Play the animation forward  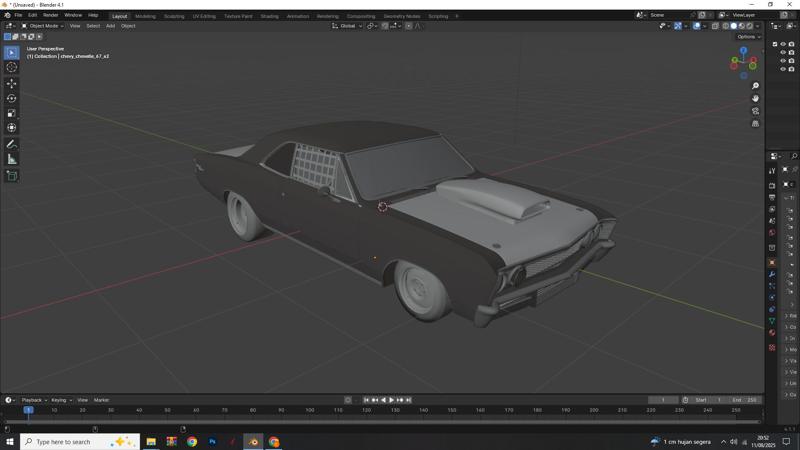pyautogui.click(x=391, y=400)
